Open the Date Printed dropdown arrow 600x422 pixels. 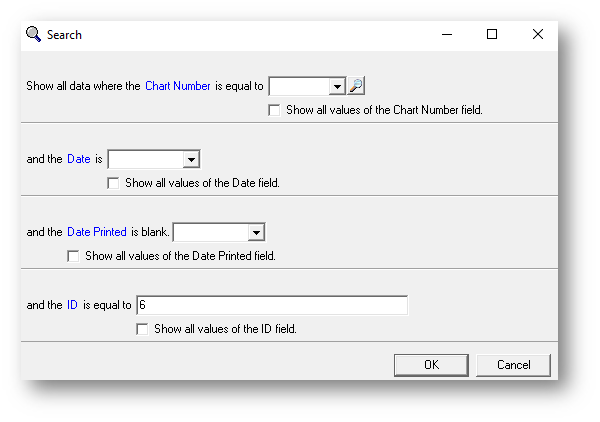tap(256, 232)
